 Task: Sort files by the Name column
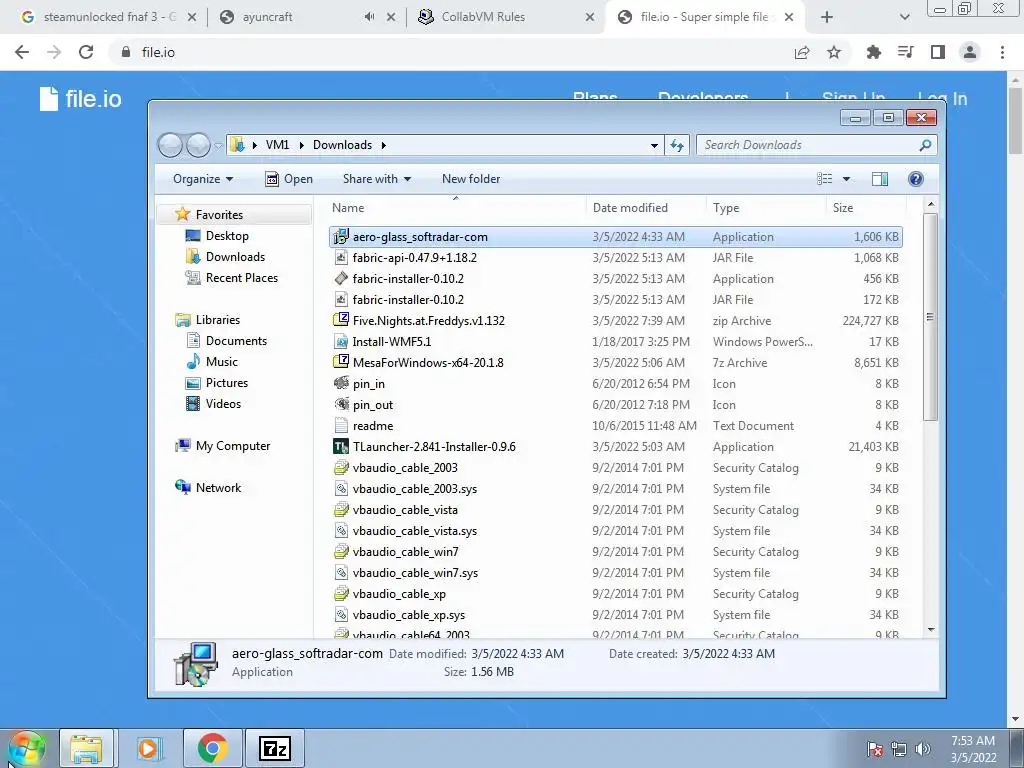[x=456, y=208]
